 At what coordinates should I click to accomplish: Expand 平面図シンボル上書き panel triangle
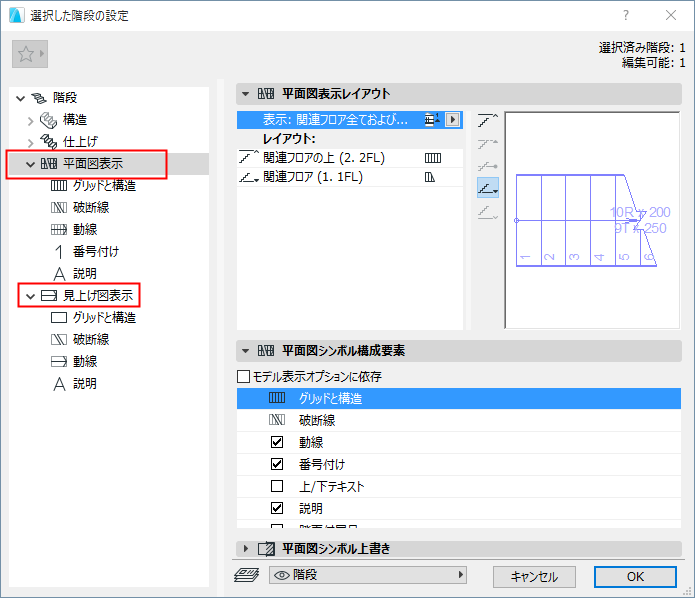tap(246, 549)
